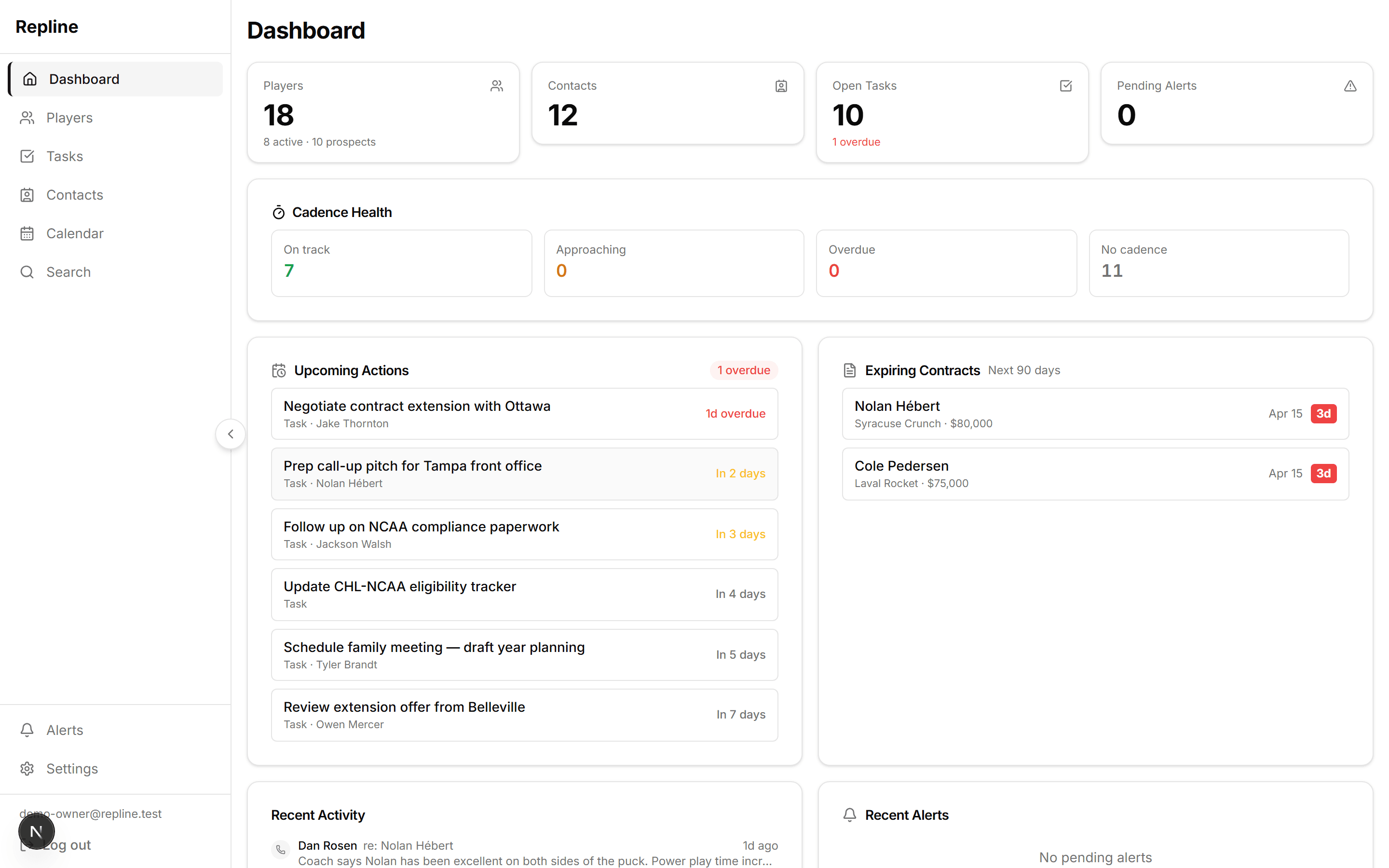Screen dimensions: 1389x868
Task: Click the people icon on the Players card
Action: [x=496, y=85]
